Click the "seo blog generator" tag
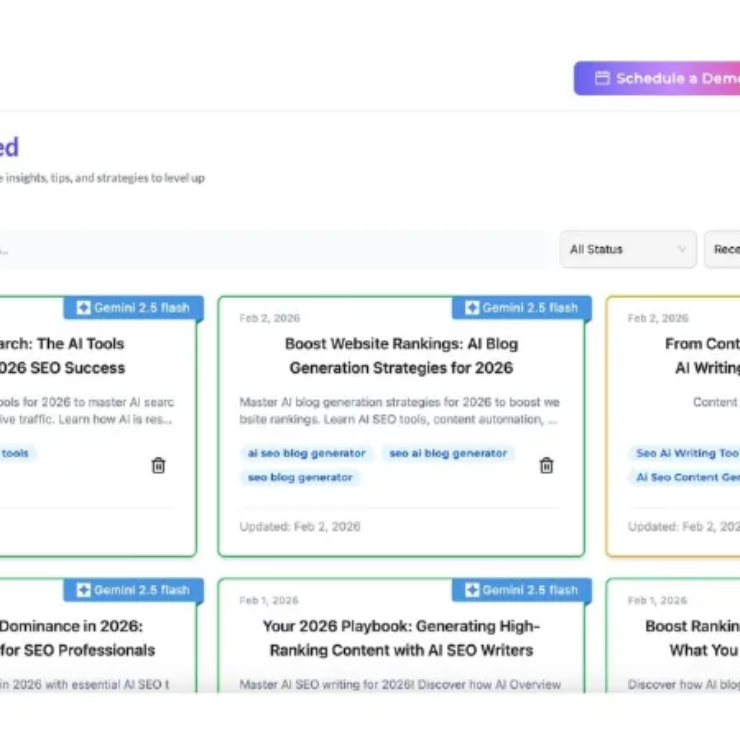Image resolution: width=740 pixels, height=740 pixels. pos(300,477)
